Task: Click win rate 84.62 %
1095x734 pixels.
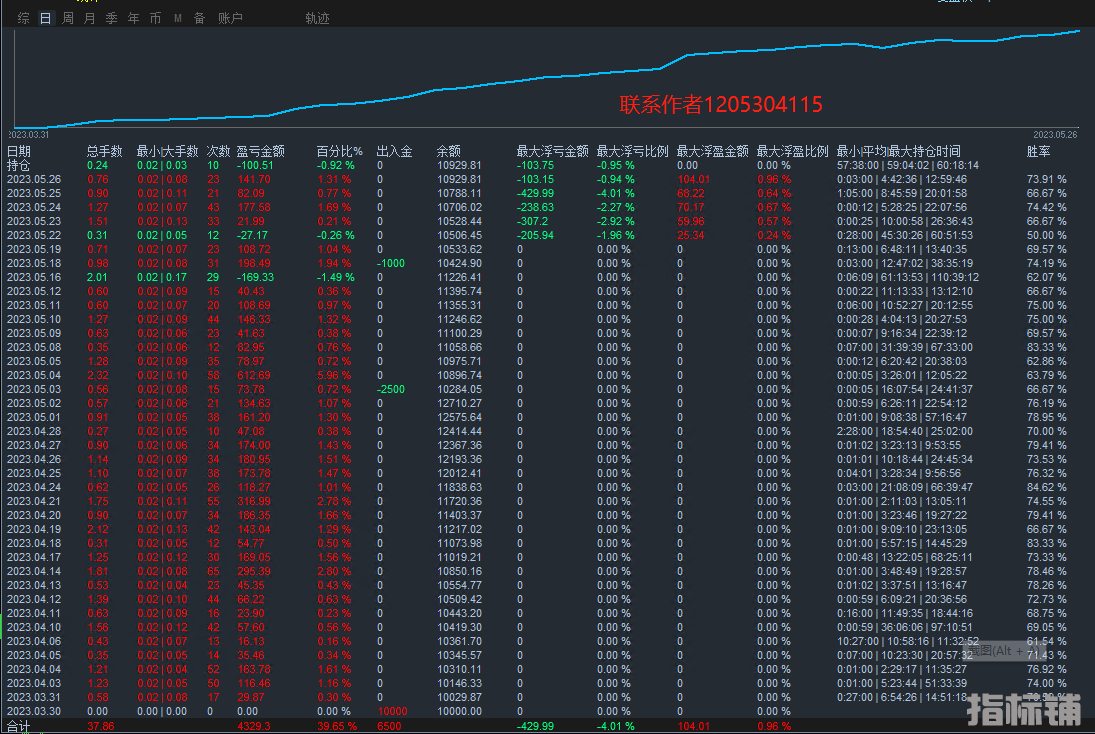Action: click(1047, 487)
